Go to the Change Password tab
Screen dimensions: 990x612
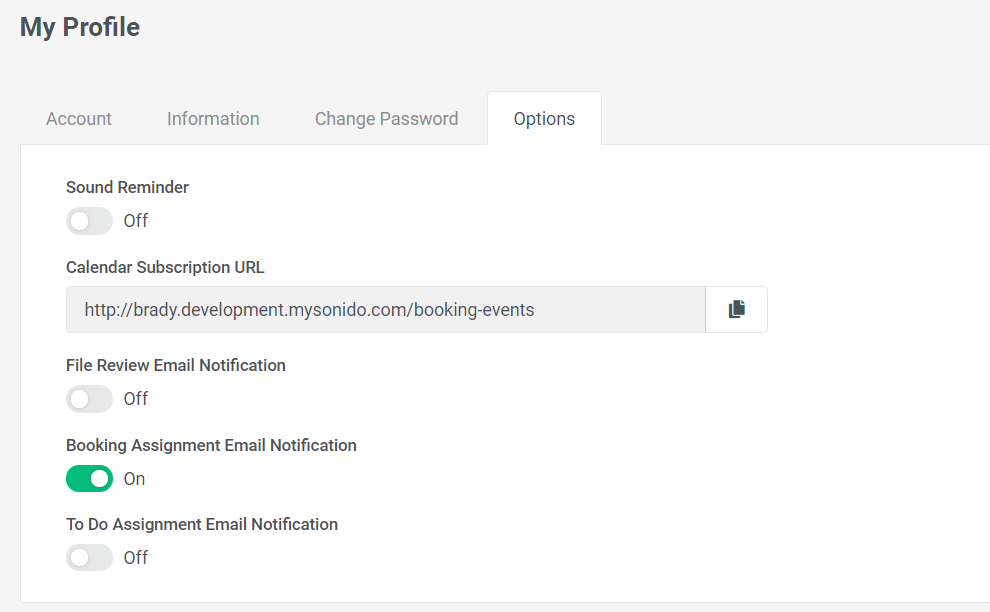[x=386, y=119]
